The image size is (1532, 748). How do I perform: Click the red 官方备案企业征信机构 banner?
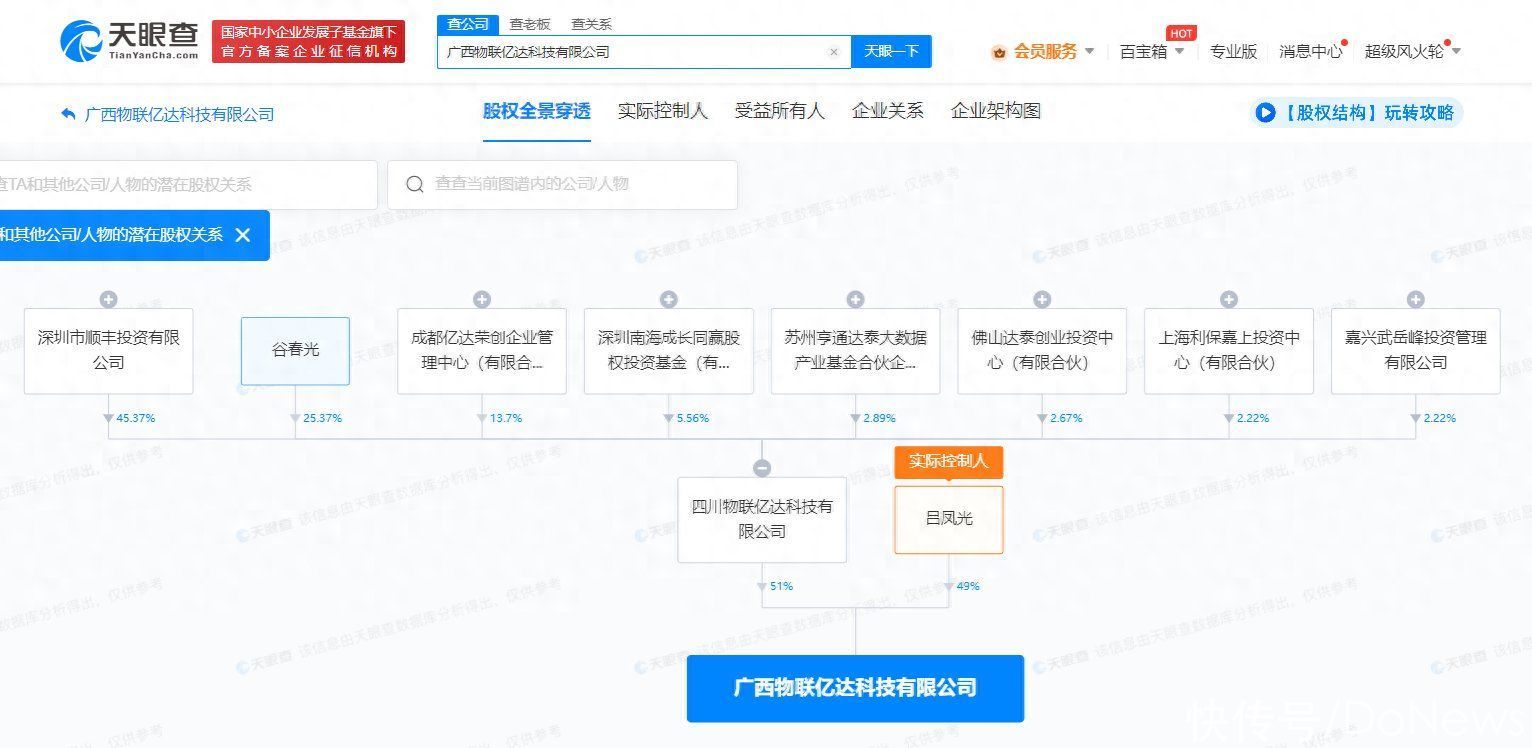(x=308, y=41)
